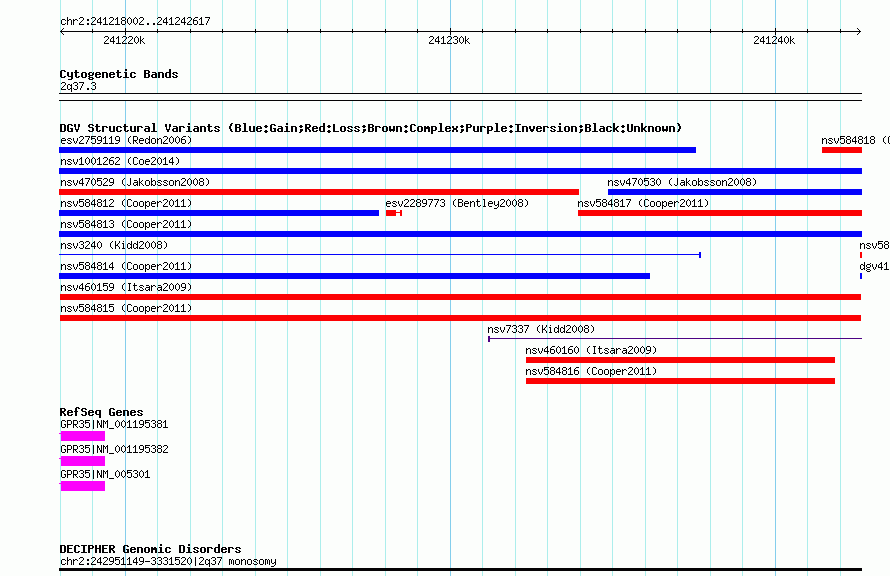
Task: Click the 241220k ruler label
Action: pyautogui.click(x=124, y=40)
